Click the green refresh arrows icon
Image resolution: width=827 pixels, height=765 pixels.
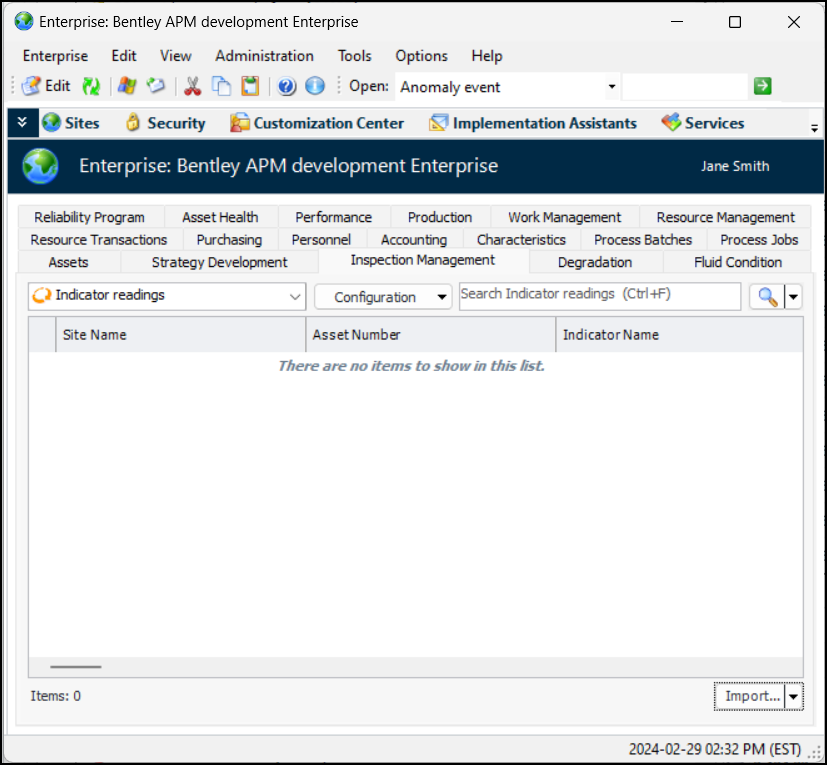tap(91, 86)
